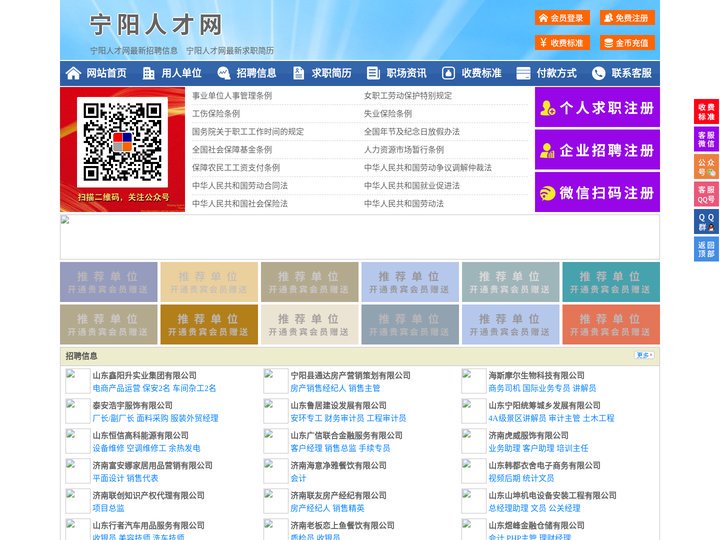
Task: Open 山东恒信高科能源有限公司 company link
Action: click(x=141, y=435)
